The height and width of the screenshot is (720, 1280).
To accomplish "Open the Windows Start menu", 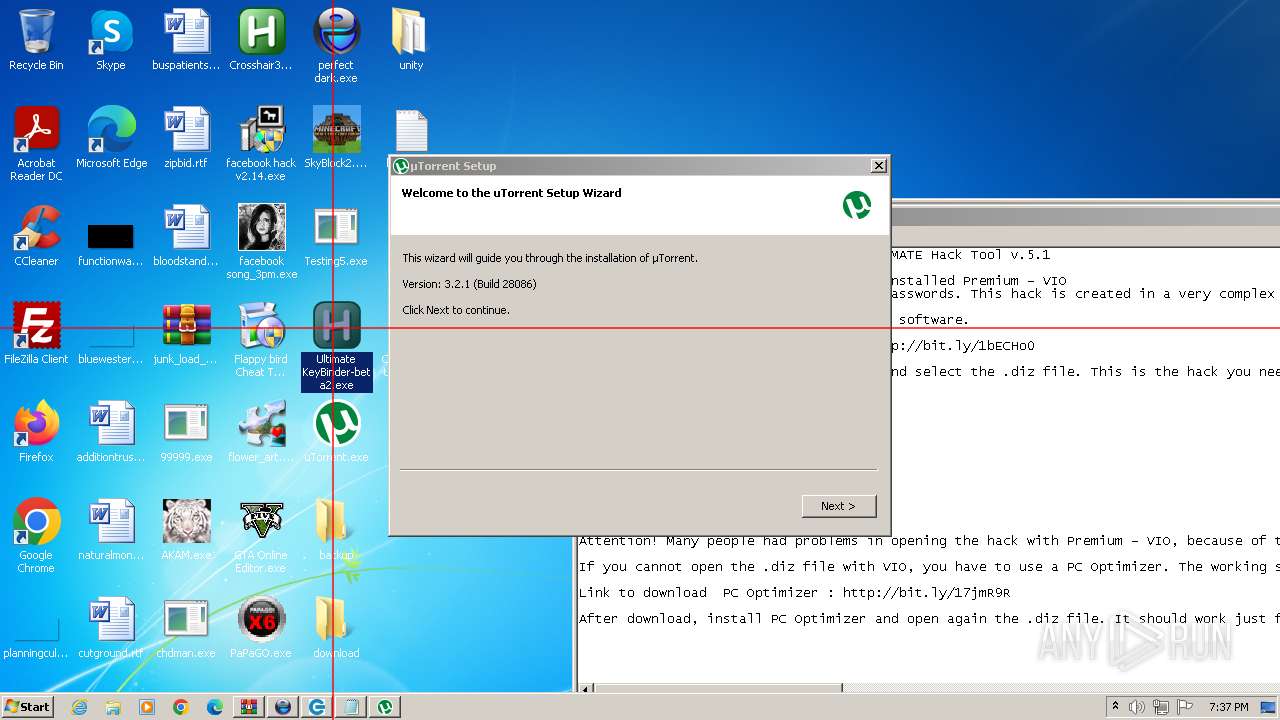I will 27,706.
